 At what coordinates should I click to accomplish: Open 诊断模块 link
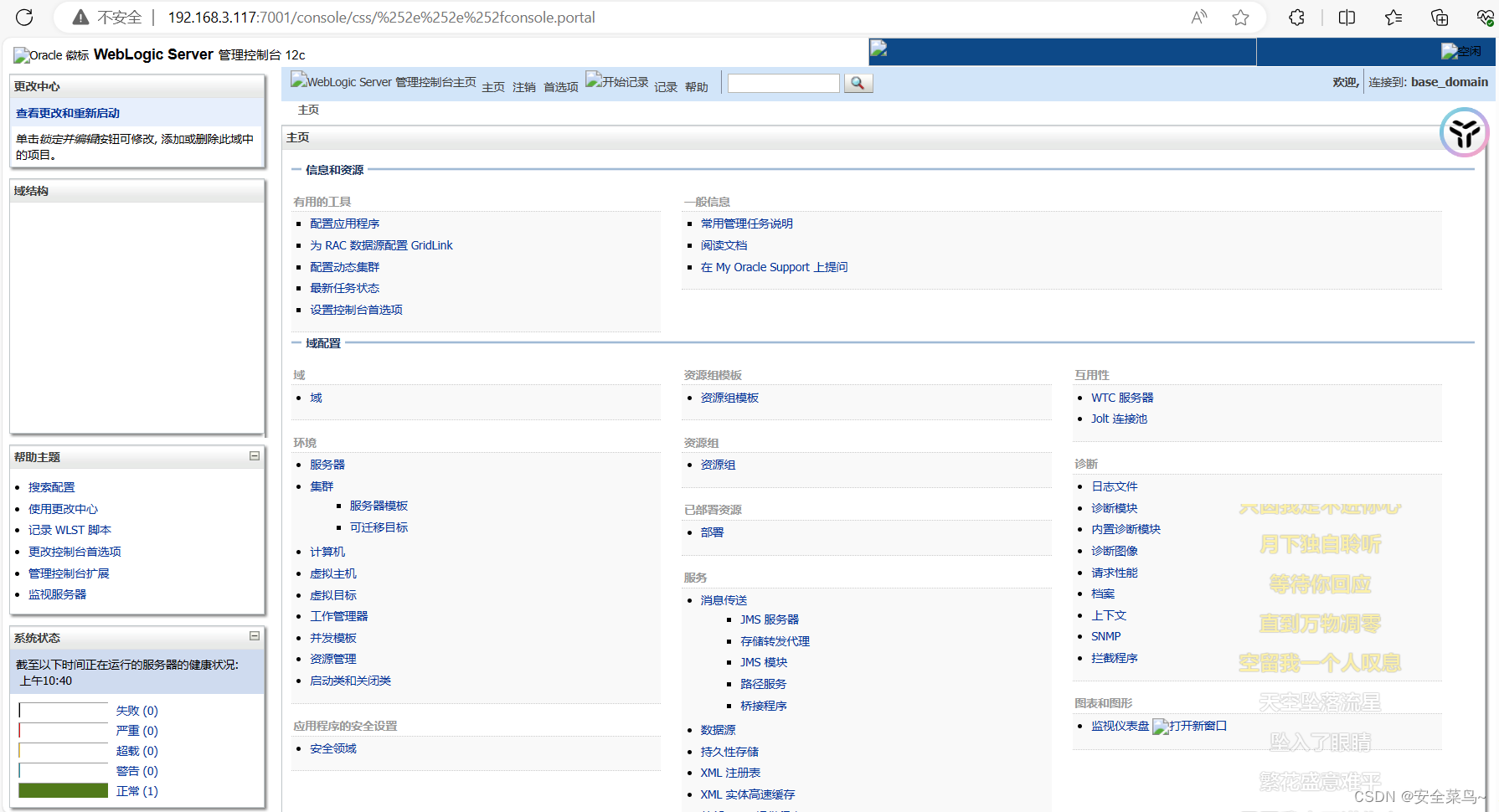coord(1114,508)
